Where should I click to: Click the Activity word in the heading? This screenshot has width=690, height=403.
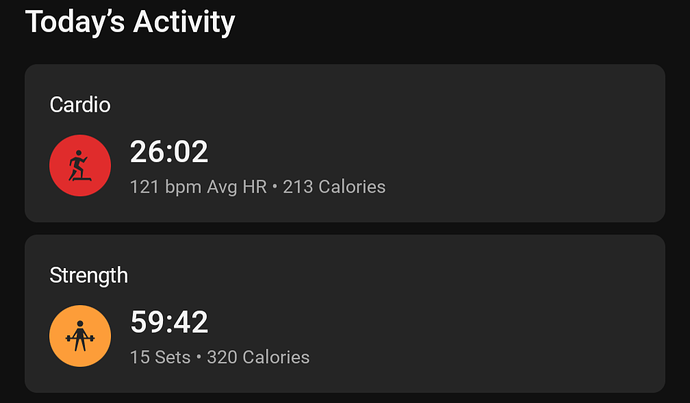[184, 22]
